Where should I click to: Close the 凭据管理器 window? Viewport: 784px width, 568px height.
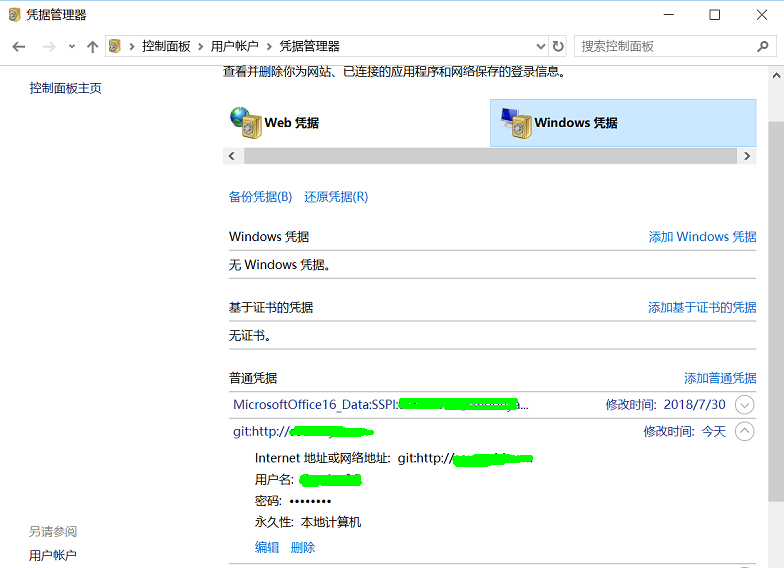click(x=762, y=15)
